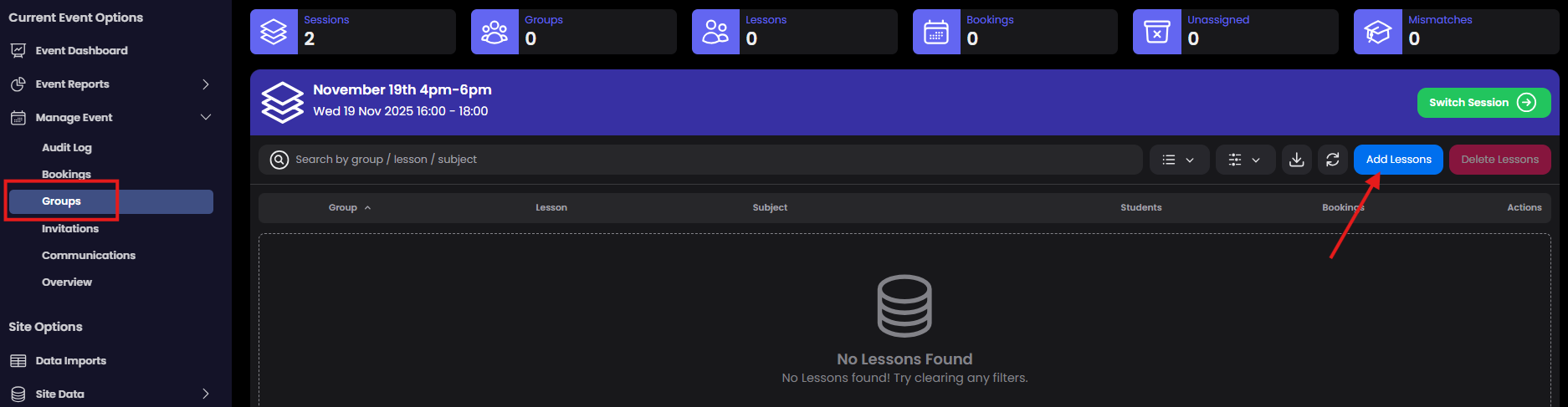Screen dimensions: 1568x407
Task: Open Event Reports menu item
Action: point(72,84)
